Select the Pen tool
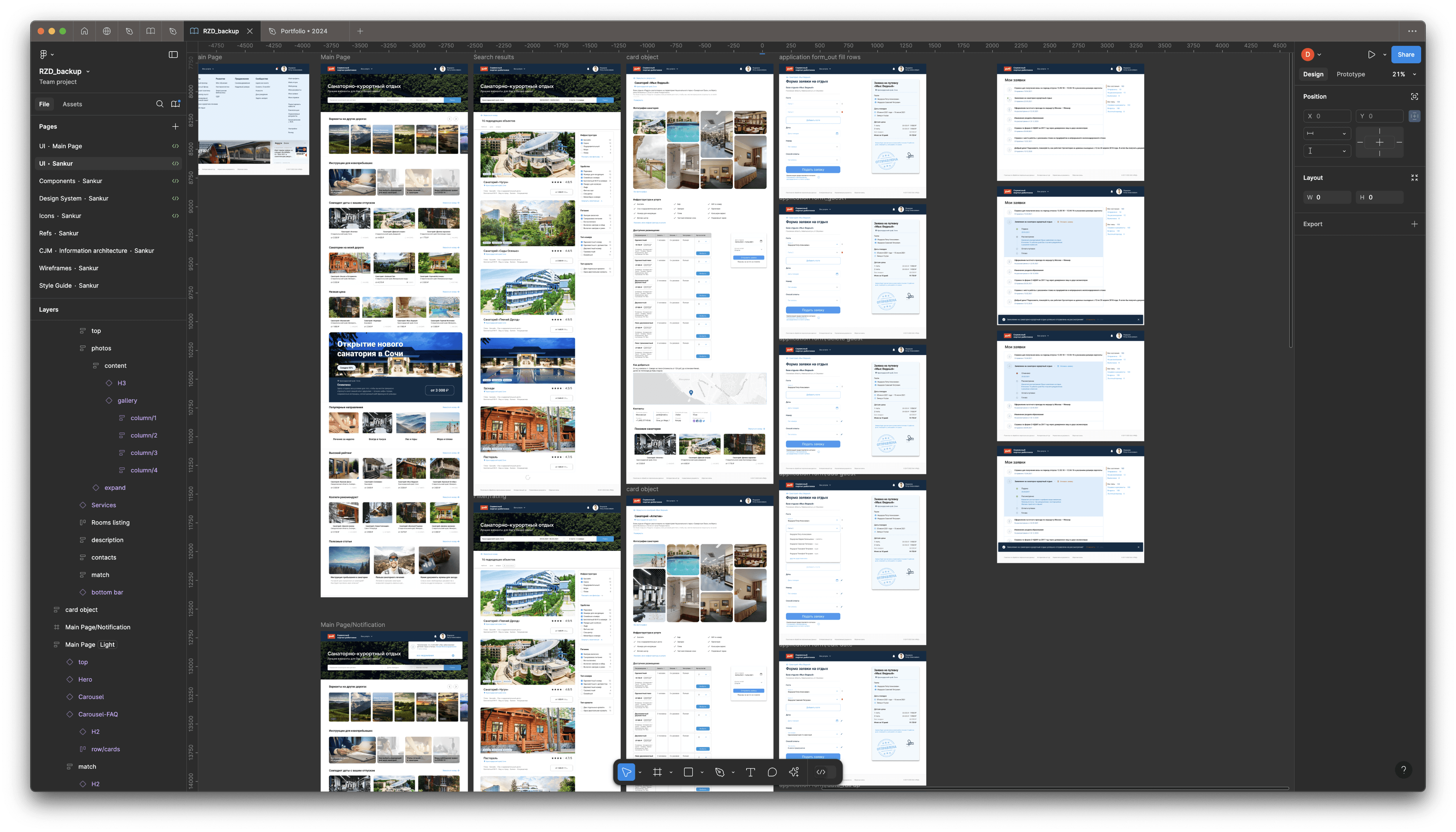The image size is (1456, 832). click(x=719, y=772)
